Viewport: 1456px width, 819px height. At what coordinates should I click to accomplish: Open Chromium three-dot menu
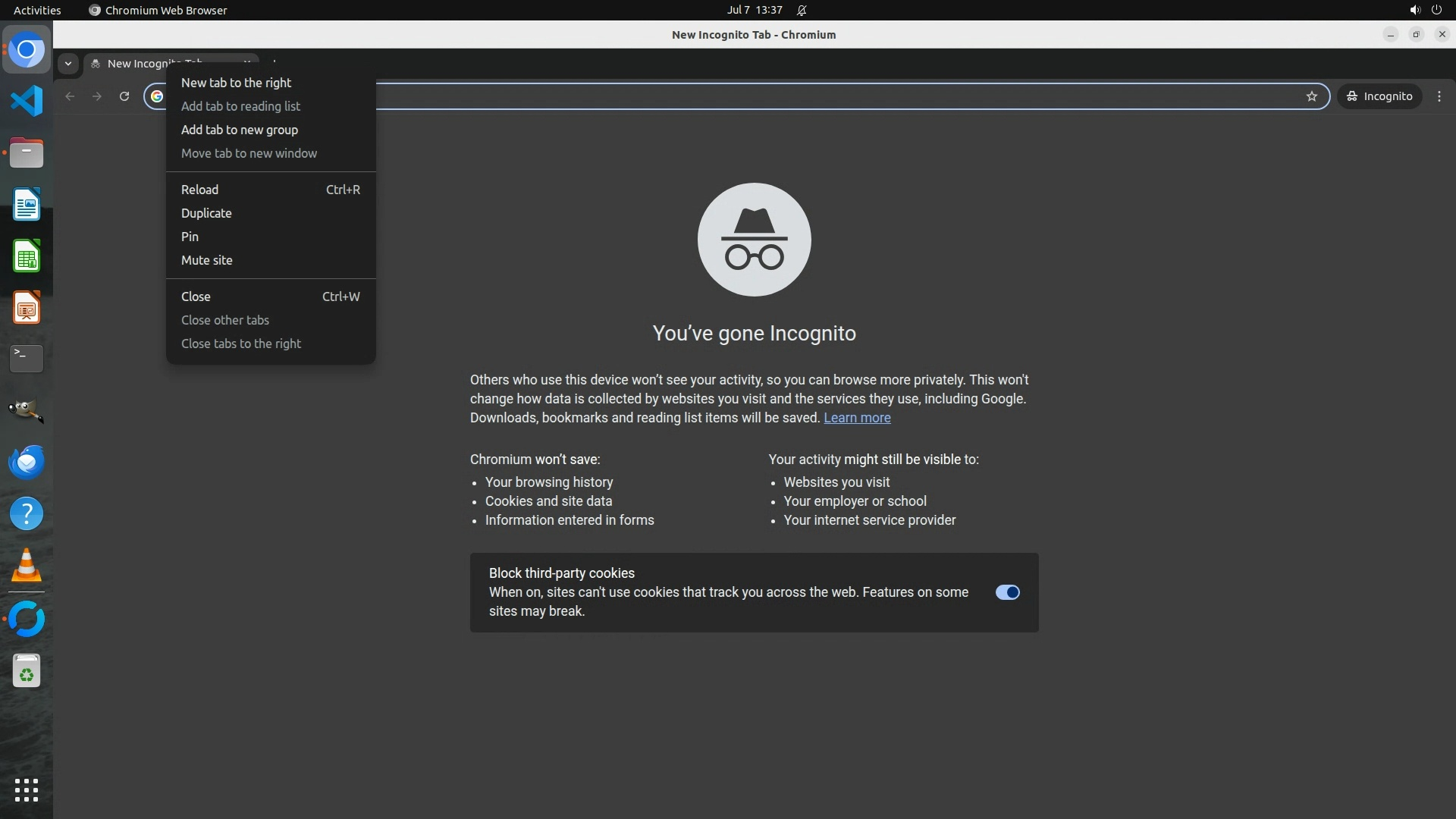click(1439, 96)
